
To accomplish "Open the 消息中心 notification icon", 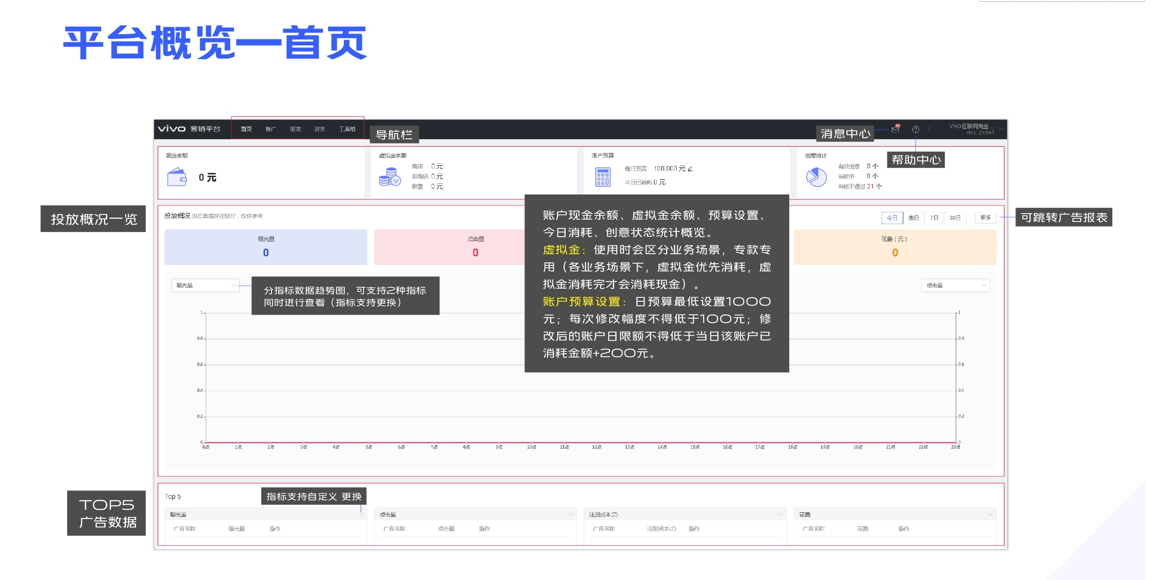I will 894,131.
